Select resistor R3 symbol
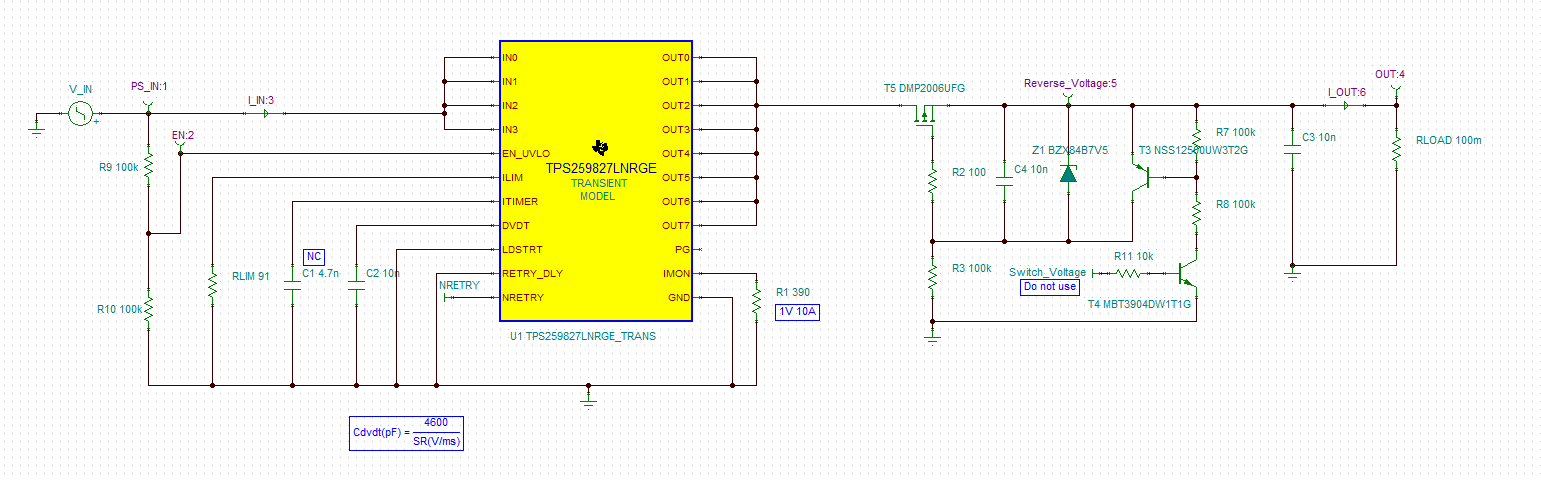This screenshot has width=1541, height=481. [x=932, y=276]
